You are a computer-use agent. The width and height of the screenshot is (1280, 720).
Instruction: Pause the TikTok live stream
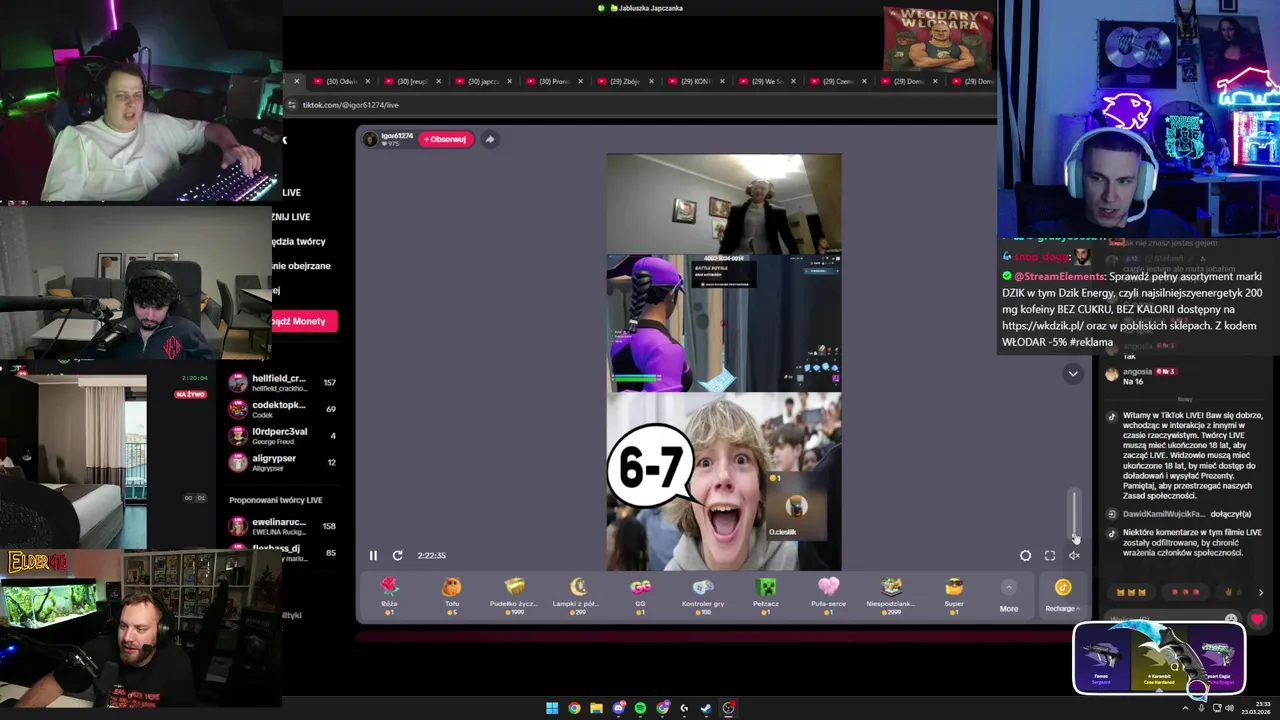(x=373, y=555)
